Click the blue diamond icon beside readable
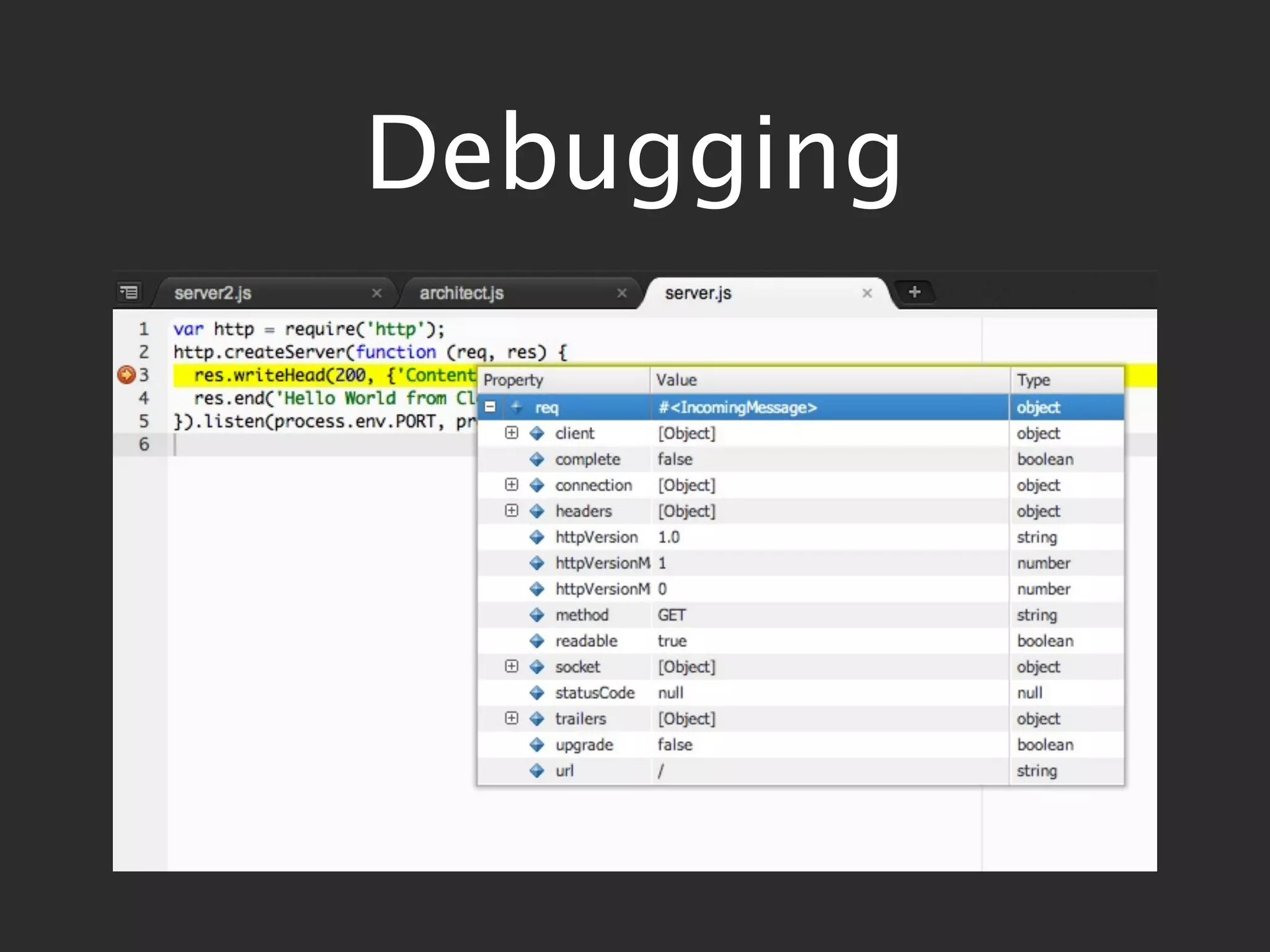Image resolution: width=1270 pixels, height=952 pixels. pyautogui.click(x=537, y=641)
